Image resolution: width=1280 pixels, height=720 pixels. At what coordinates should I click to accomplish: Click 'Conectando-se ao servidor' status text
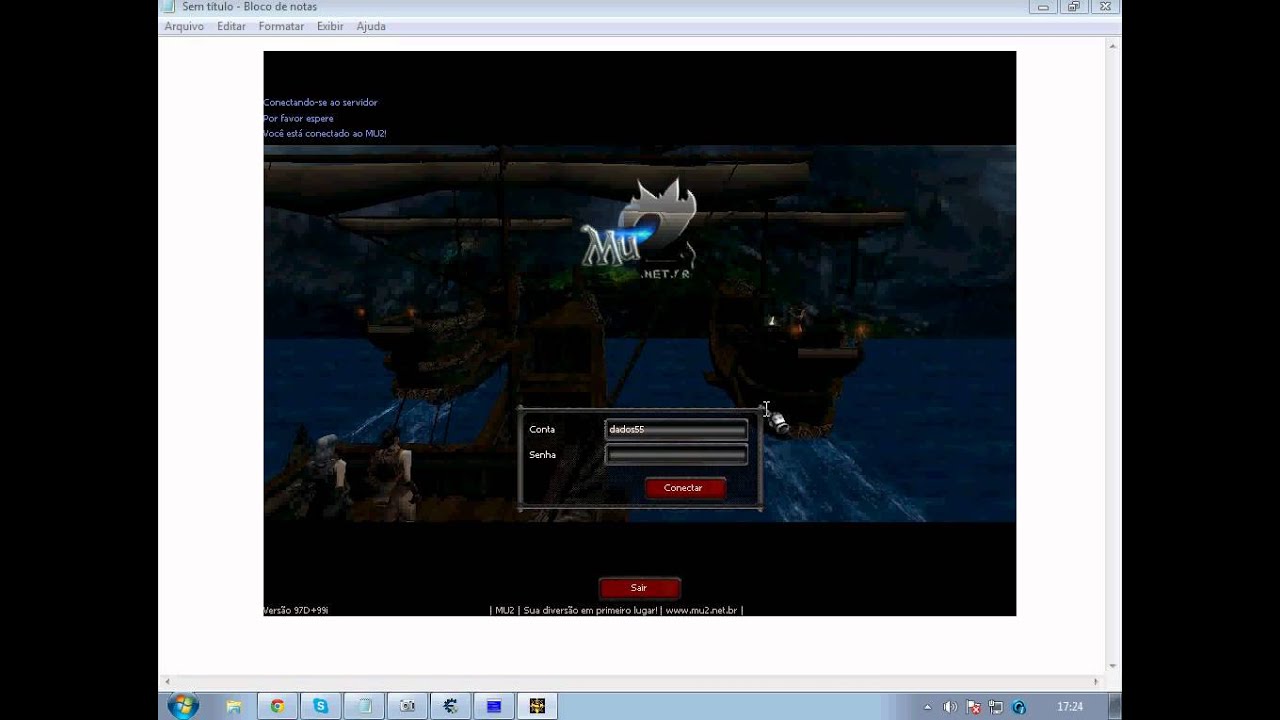point(320,102)
